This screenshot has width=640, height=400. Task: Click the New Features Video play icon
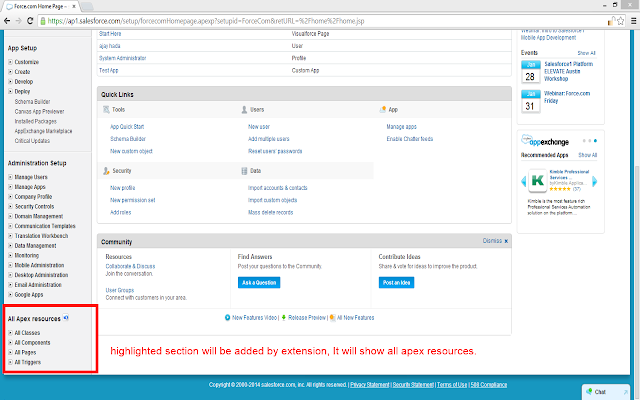tap(227, 318)
